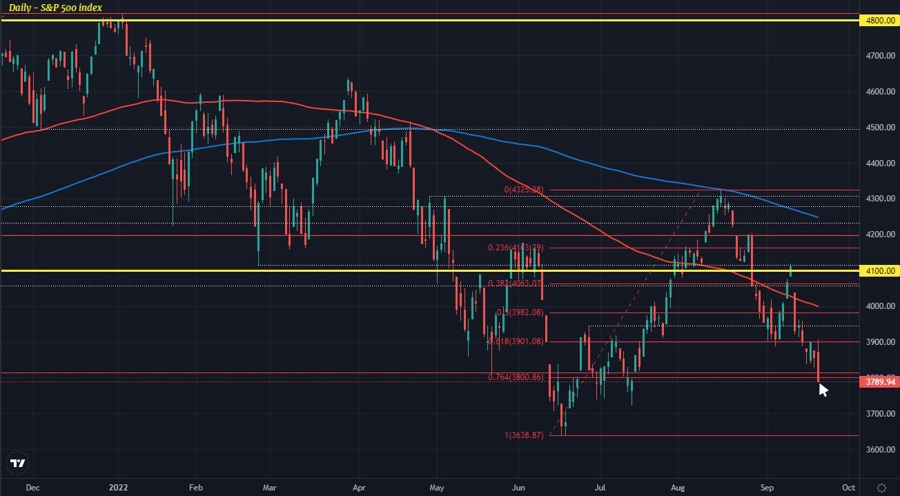The height and width of the screenshot is (496, 900).
Task: Click the Mar label on time axis
Action: 269,487
